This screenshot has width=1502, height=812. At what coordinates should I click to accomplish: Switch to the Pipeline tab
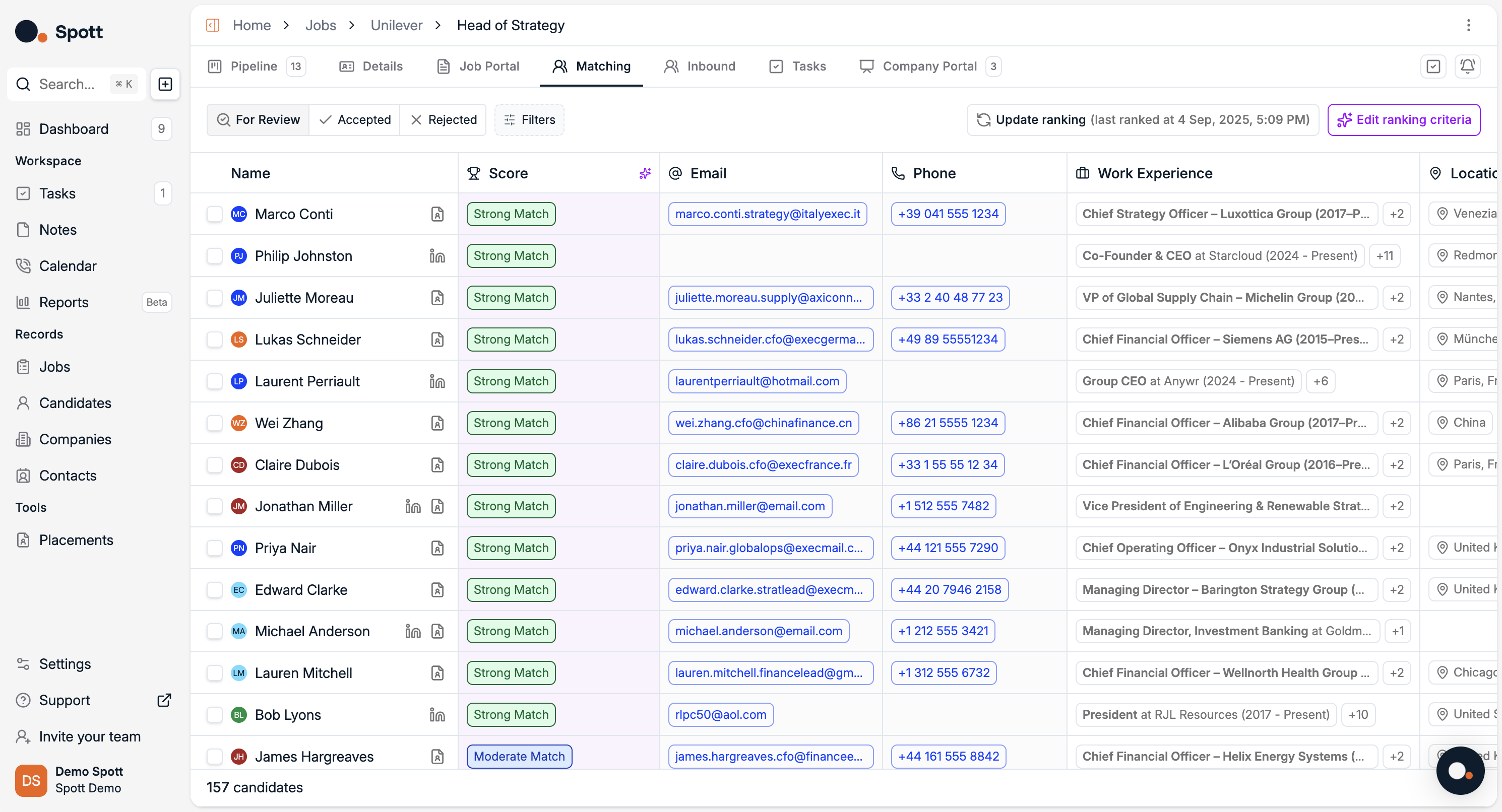click(x=257, y=66)
